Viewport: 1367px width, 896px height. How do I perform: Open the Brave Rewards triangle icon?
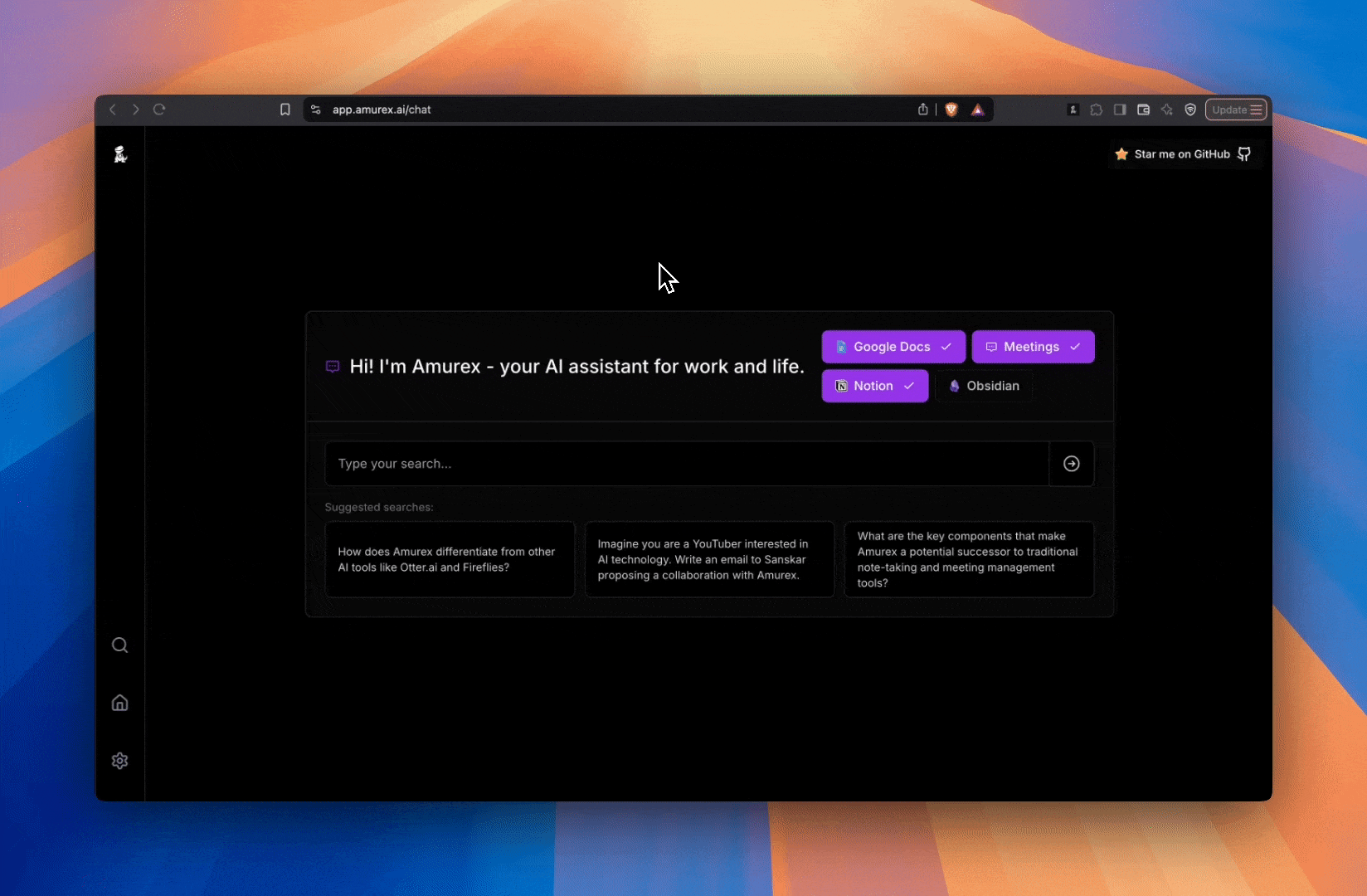pyautogui.click(x=978, y=110)
